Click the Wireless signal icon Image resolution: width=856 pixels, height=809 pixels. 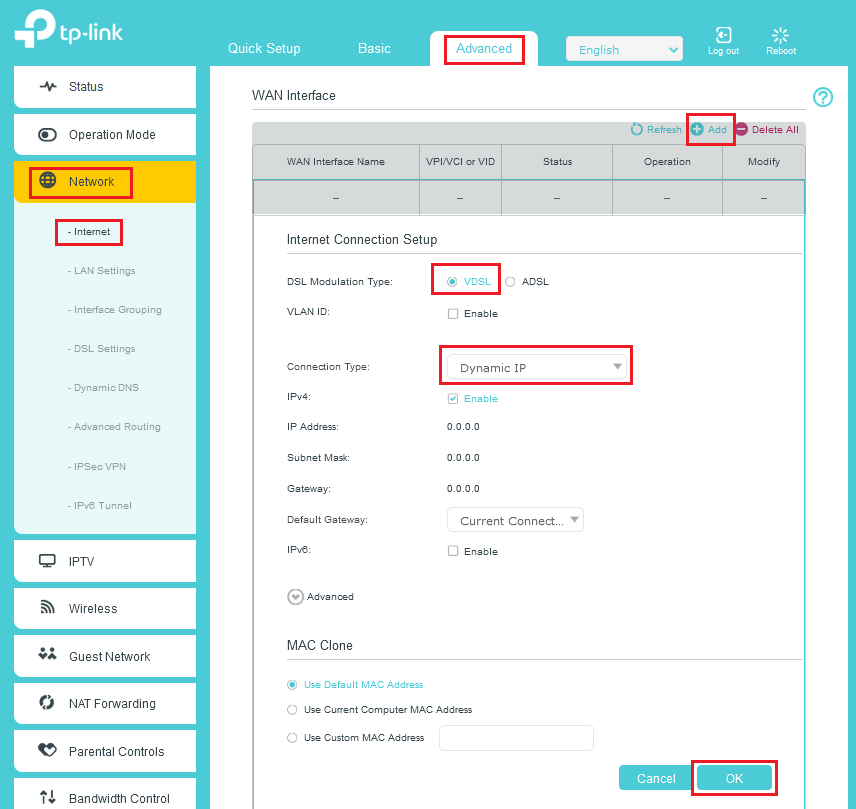click(x=47, y=607)
